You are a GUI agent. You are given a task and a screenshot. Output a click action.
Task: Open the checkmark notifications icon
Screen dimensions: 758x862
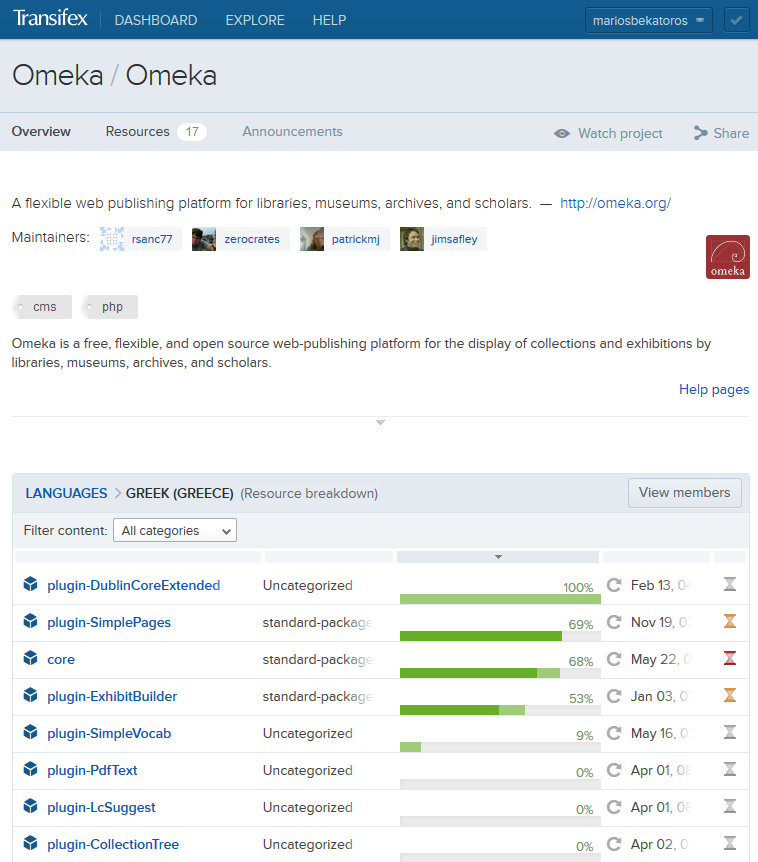737,20
